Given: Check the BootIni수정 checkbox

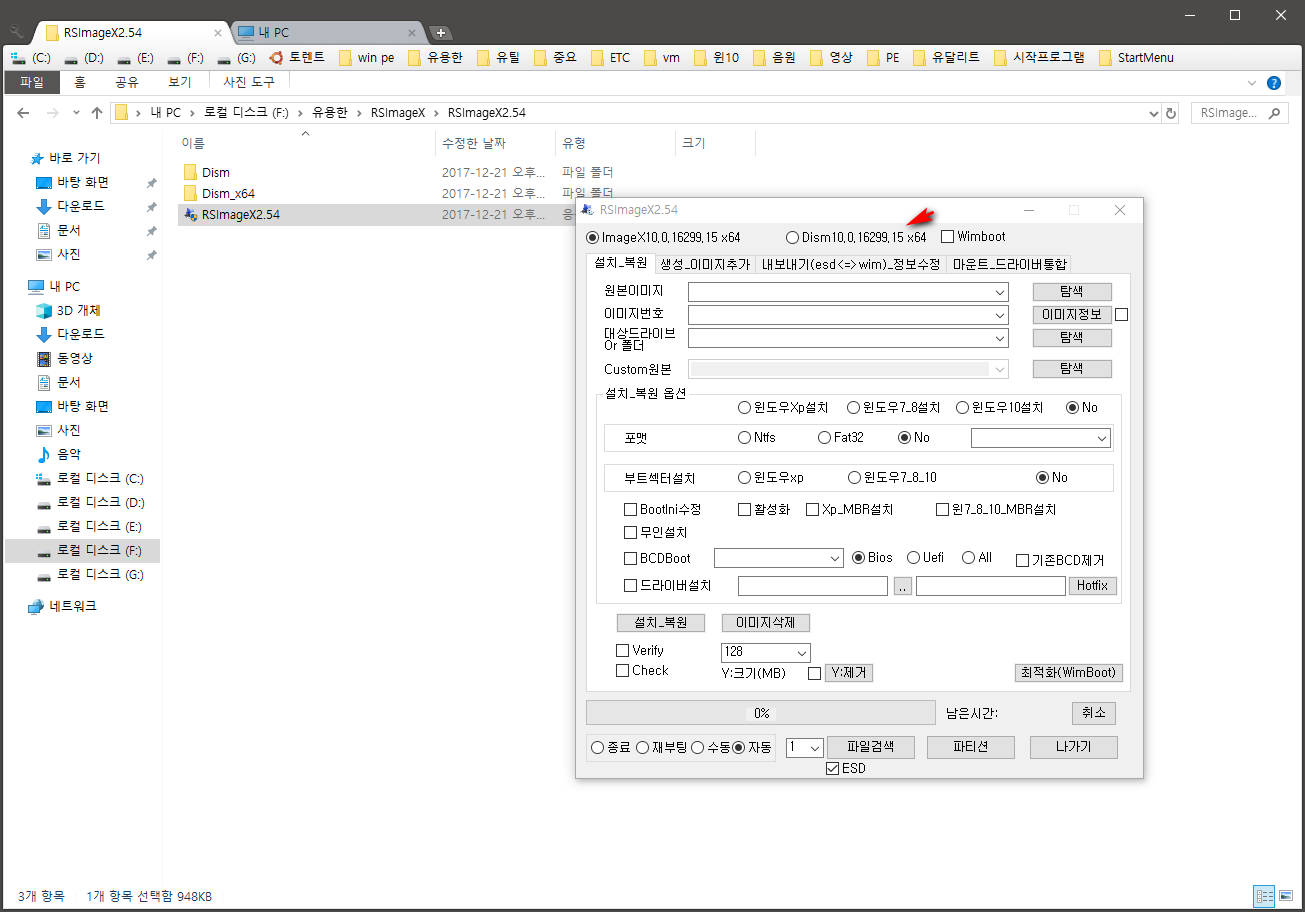Looking at the screenshot, I should [631, 509].
